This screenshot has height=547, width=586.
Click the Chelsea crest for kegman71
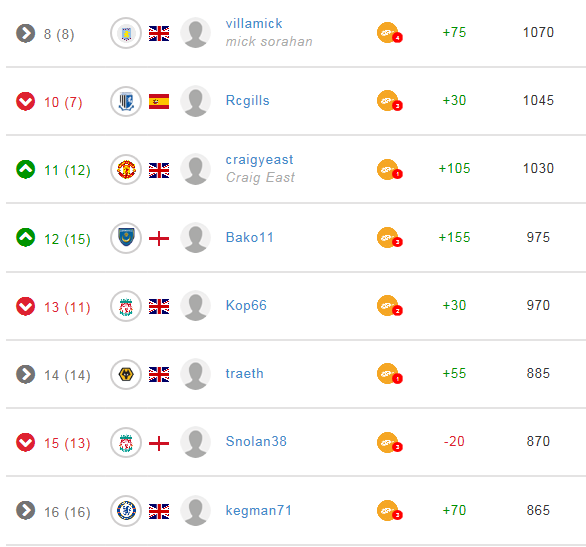point(126,511)
